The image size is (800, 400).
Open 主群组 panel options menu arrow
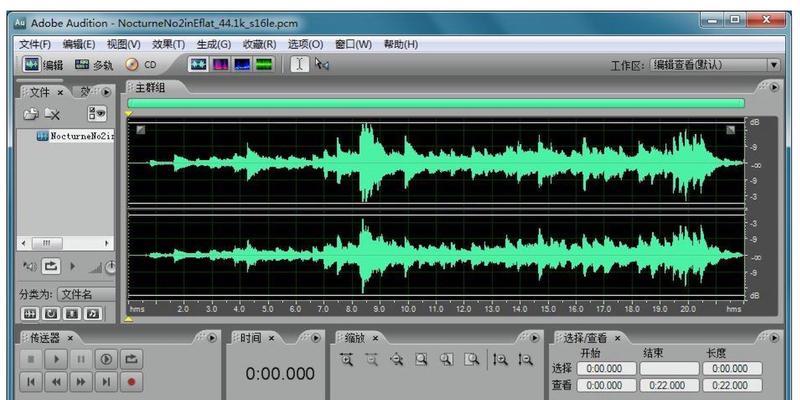pyautogui.click(x=774, y=87)
